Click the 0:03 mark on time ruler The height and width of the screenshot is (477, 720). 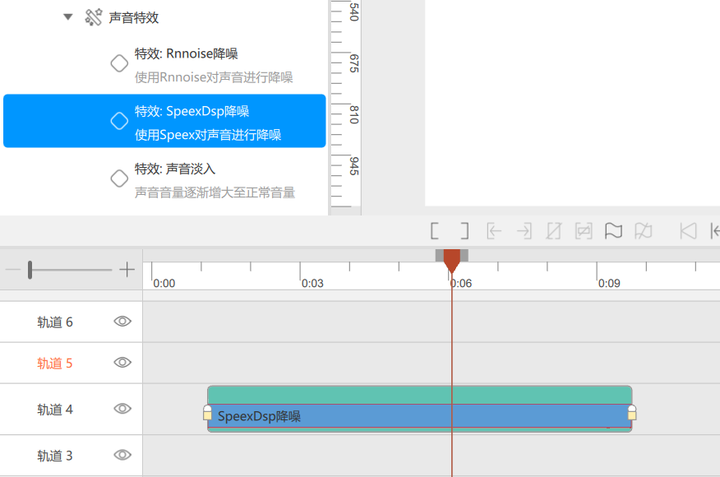coord(312,283)
